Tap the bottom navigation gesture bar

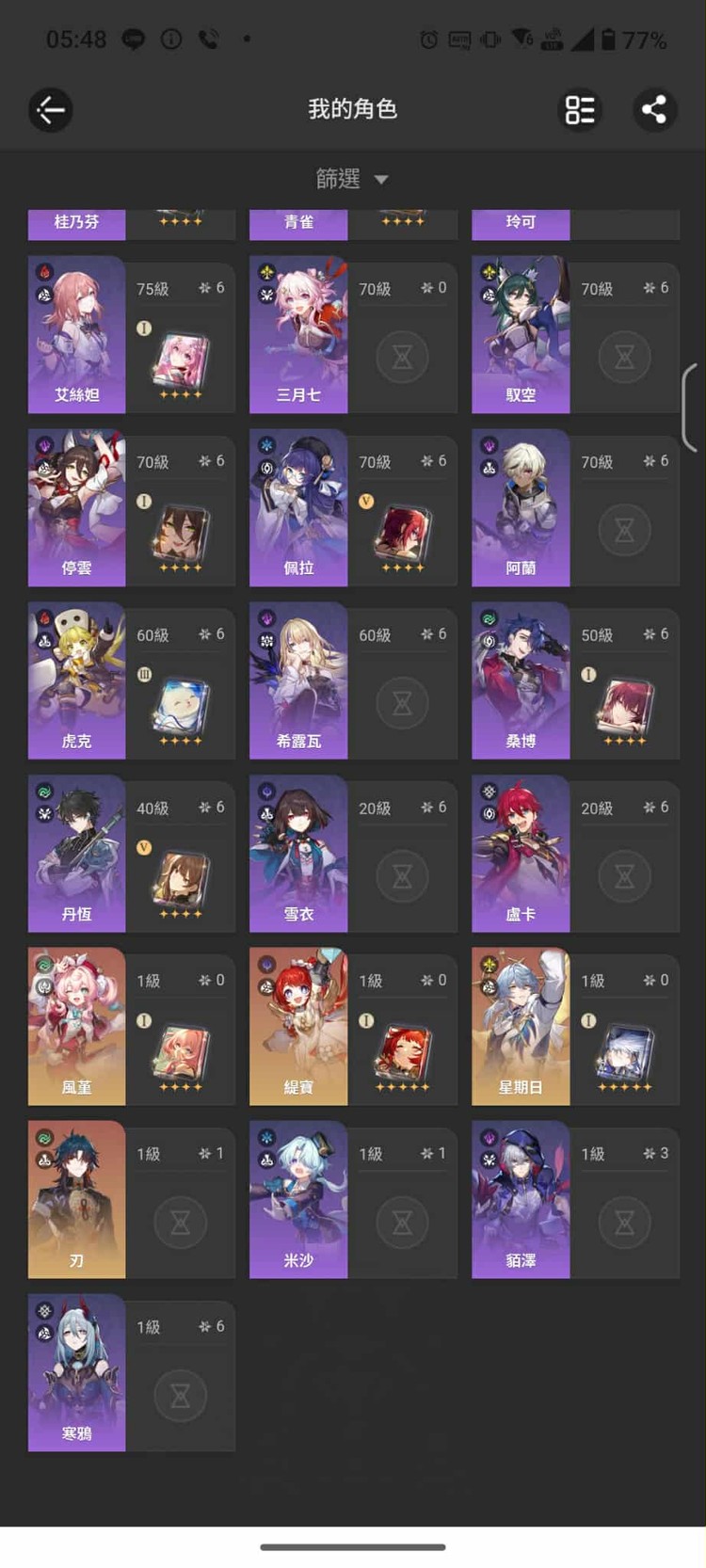[353, 1546]
